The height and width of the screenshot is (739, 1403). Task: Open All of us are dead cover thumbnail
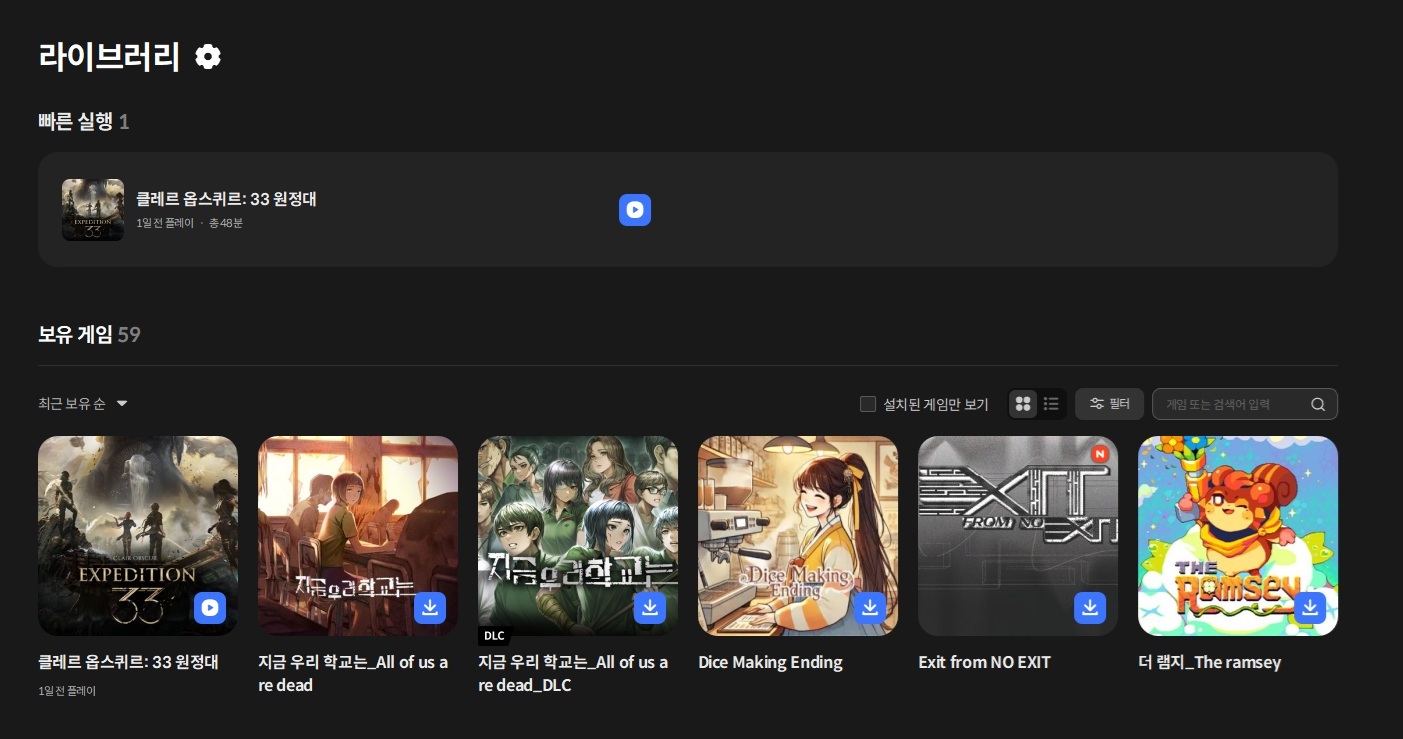[x=358, y=536]
